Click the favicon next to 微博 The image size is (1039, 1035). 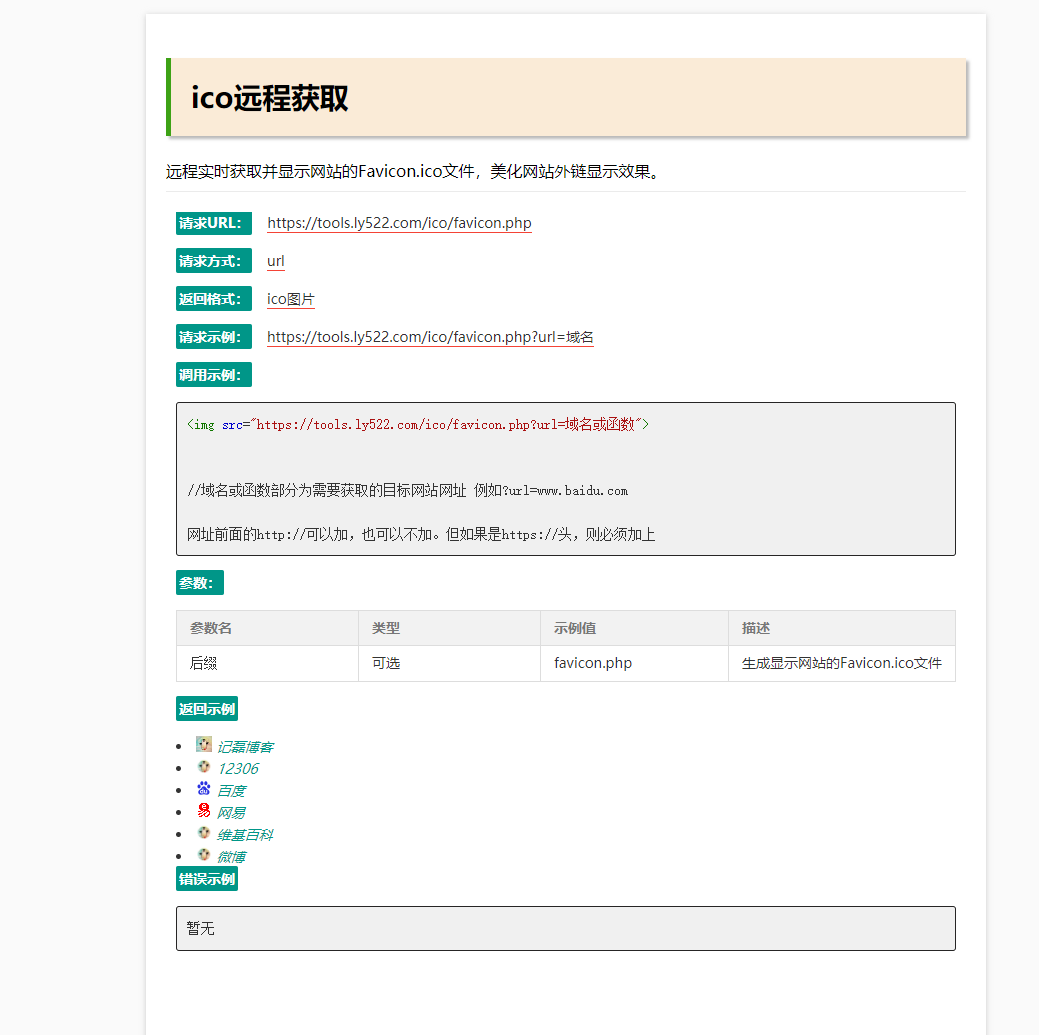(204, 855)
